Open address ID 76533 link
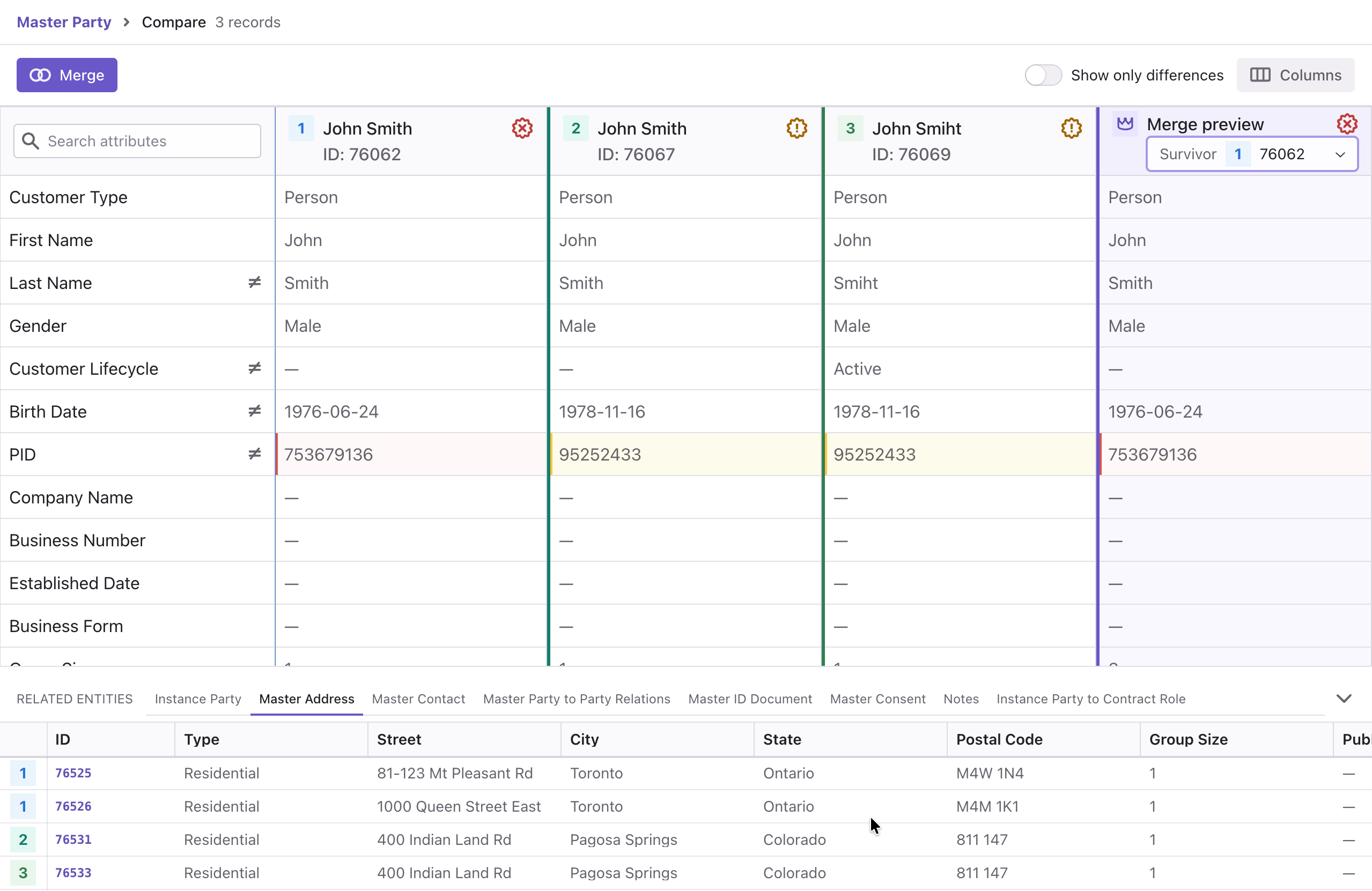 tap(73, 873)
